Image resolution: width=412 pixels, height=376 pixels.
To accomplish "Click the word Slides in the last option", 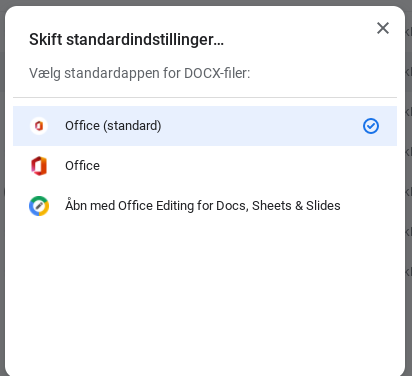I will pos(323,206).
